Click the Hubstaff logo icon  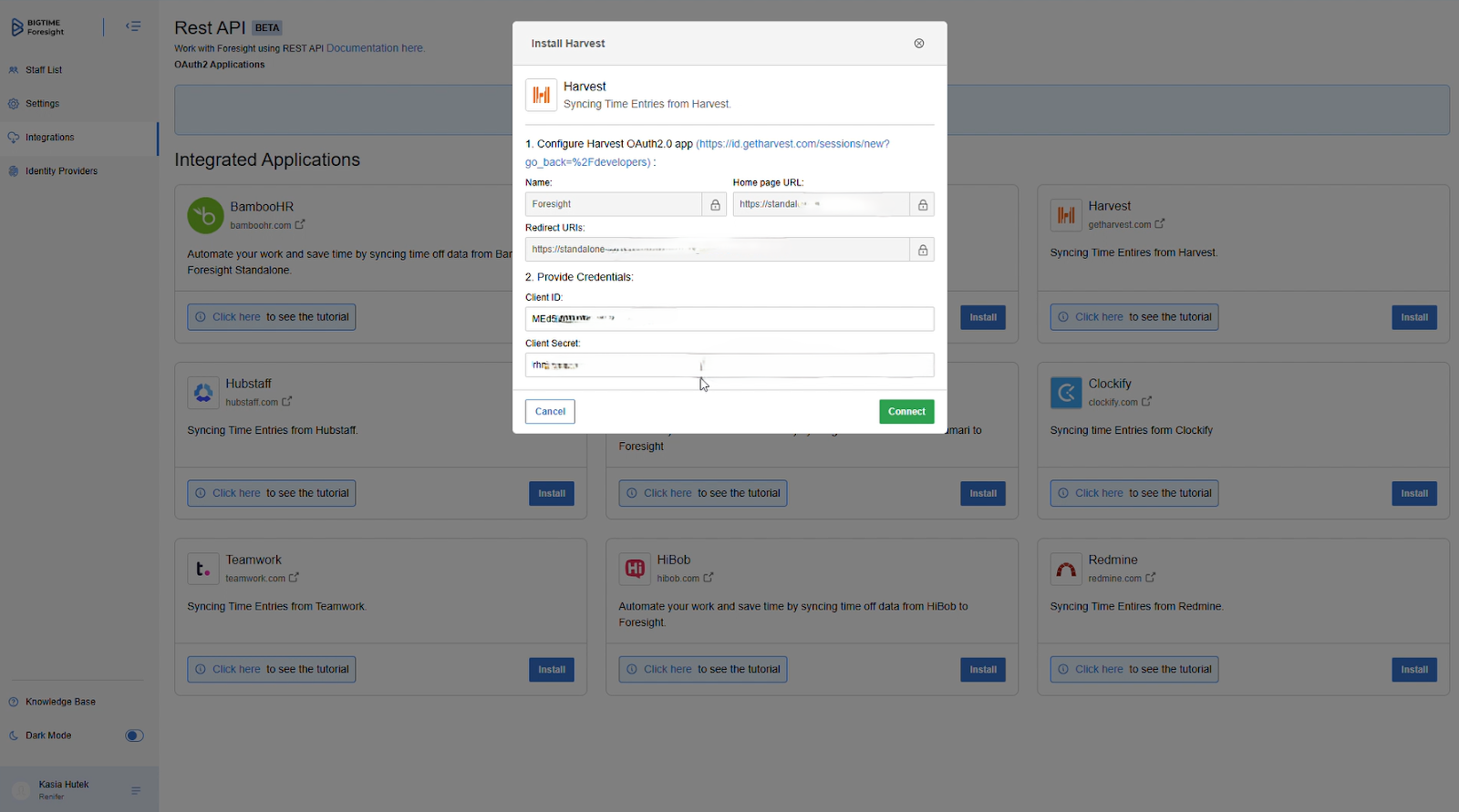[x=203, y=393]
